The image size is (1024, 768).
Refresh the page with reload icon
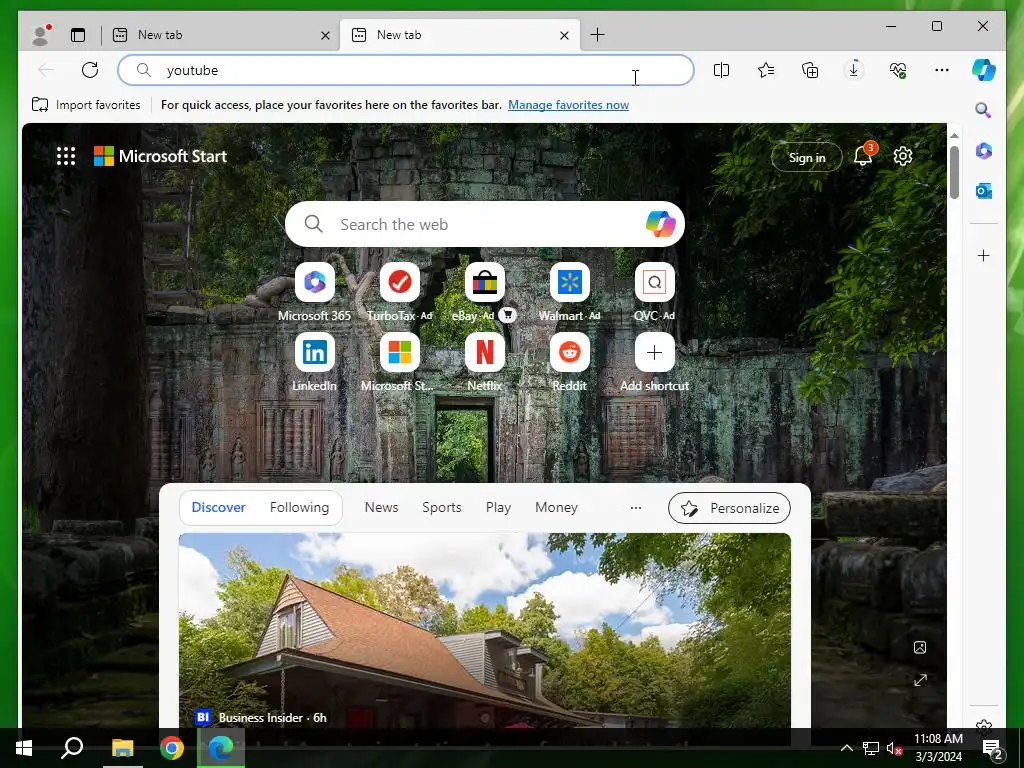pyautogui.click(x=90, y=70)
